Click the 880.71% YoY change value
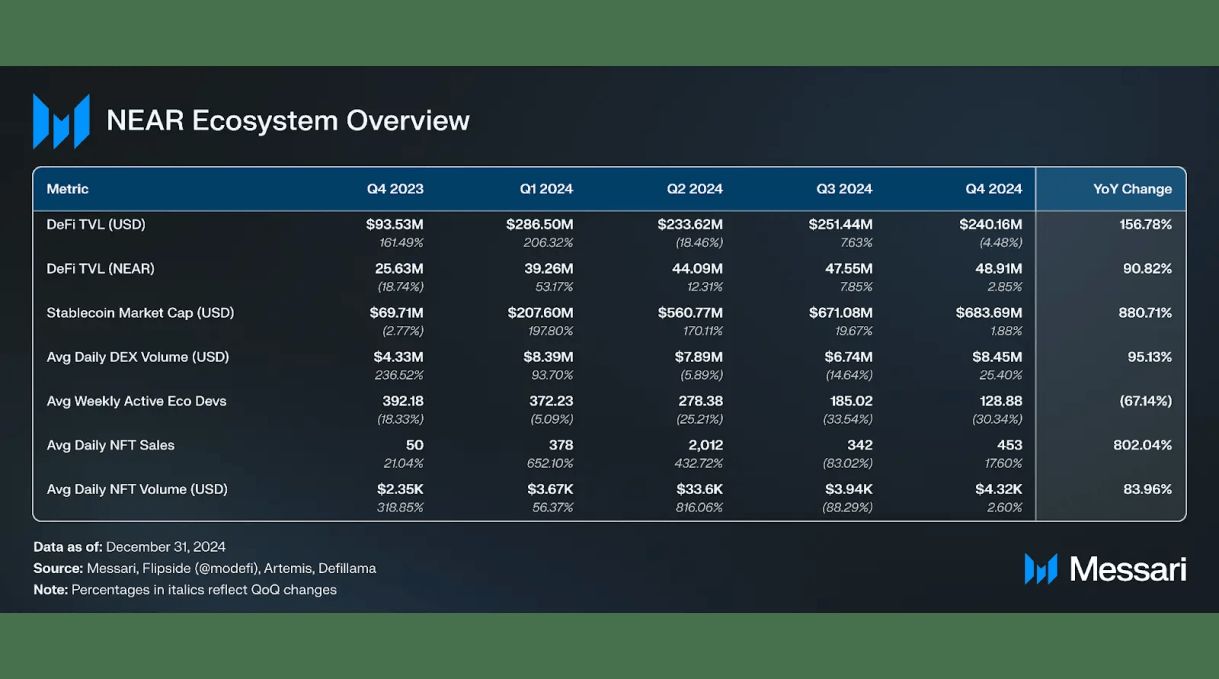 tap(1146, 313)
